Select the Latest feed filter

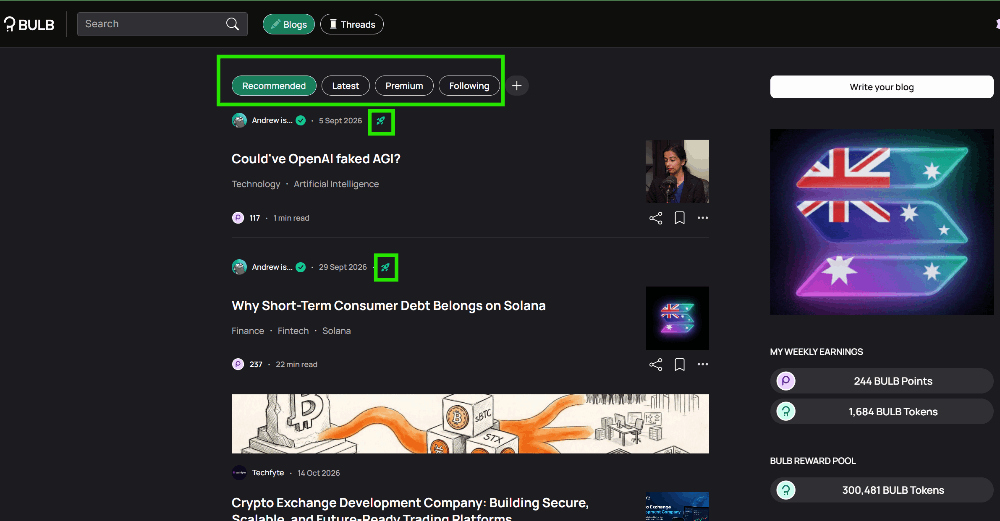point(346,85)
